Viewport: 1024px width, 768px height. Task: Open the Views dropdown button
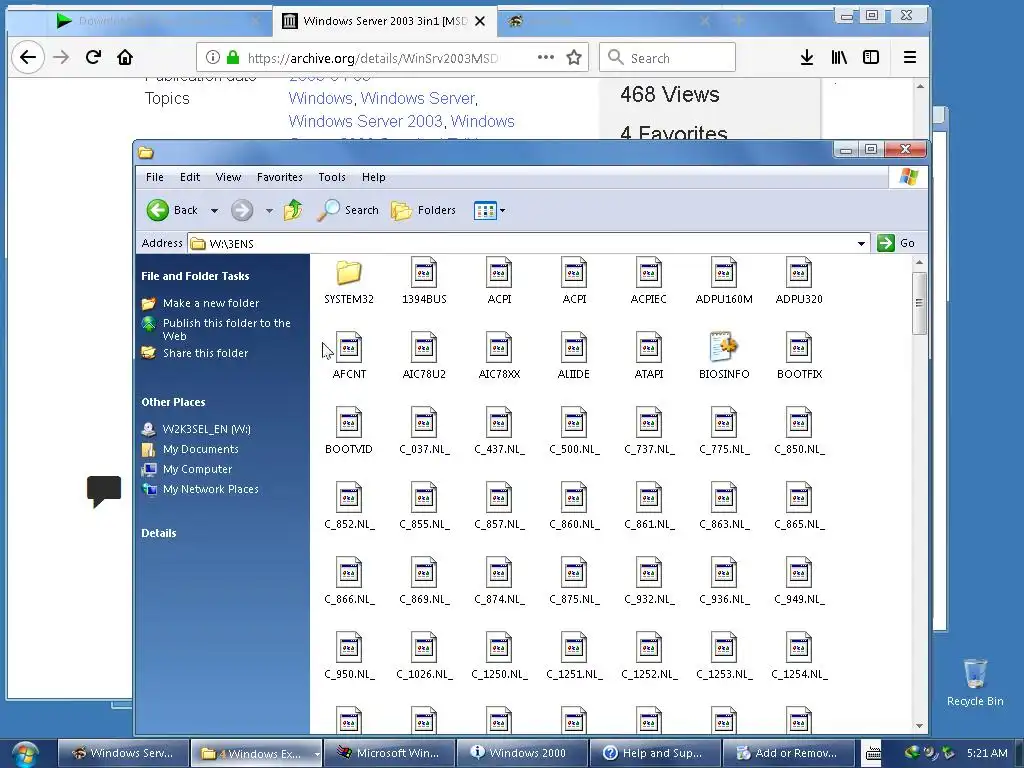pos(489,210)
